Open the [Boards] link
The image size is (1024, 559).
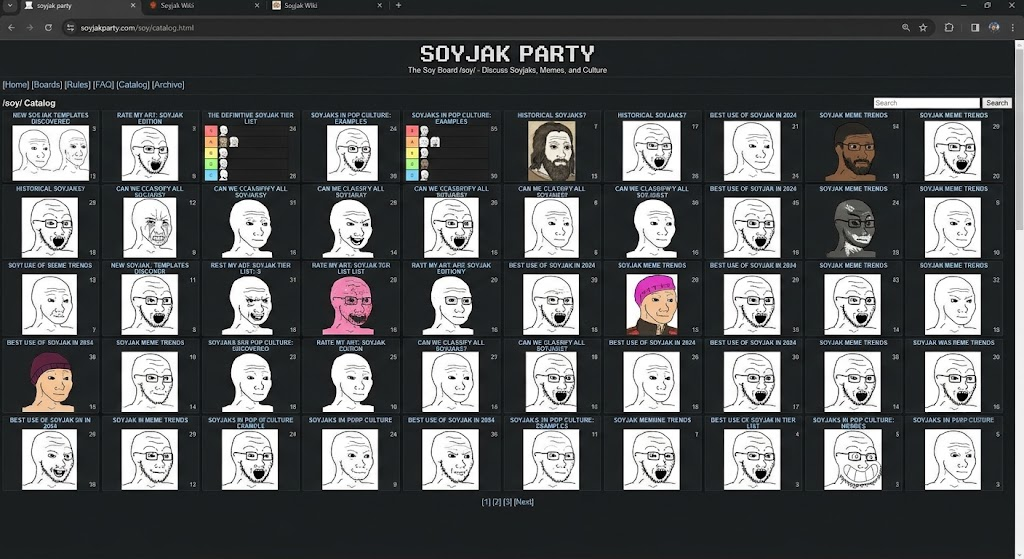(47, 85)
